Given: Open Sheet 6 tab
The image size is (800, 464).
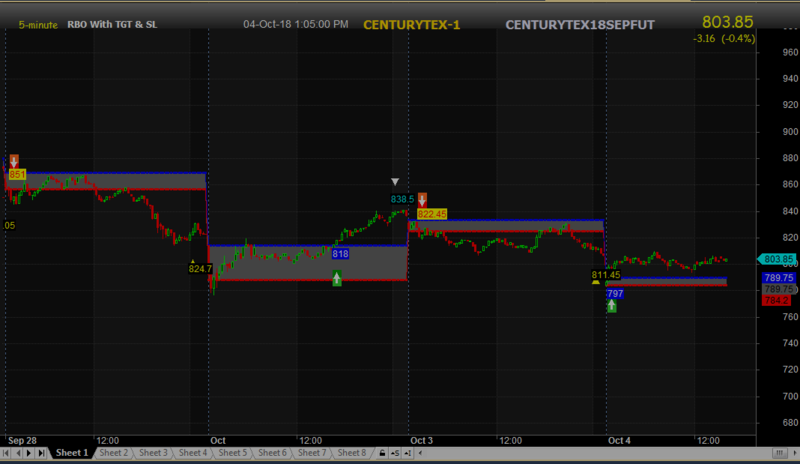Looking at the screenshot, I should pyautogui.click(x=272, y=453).
